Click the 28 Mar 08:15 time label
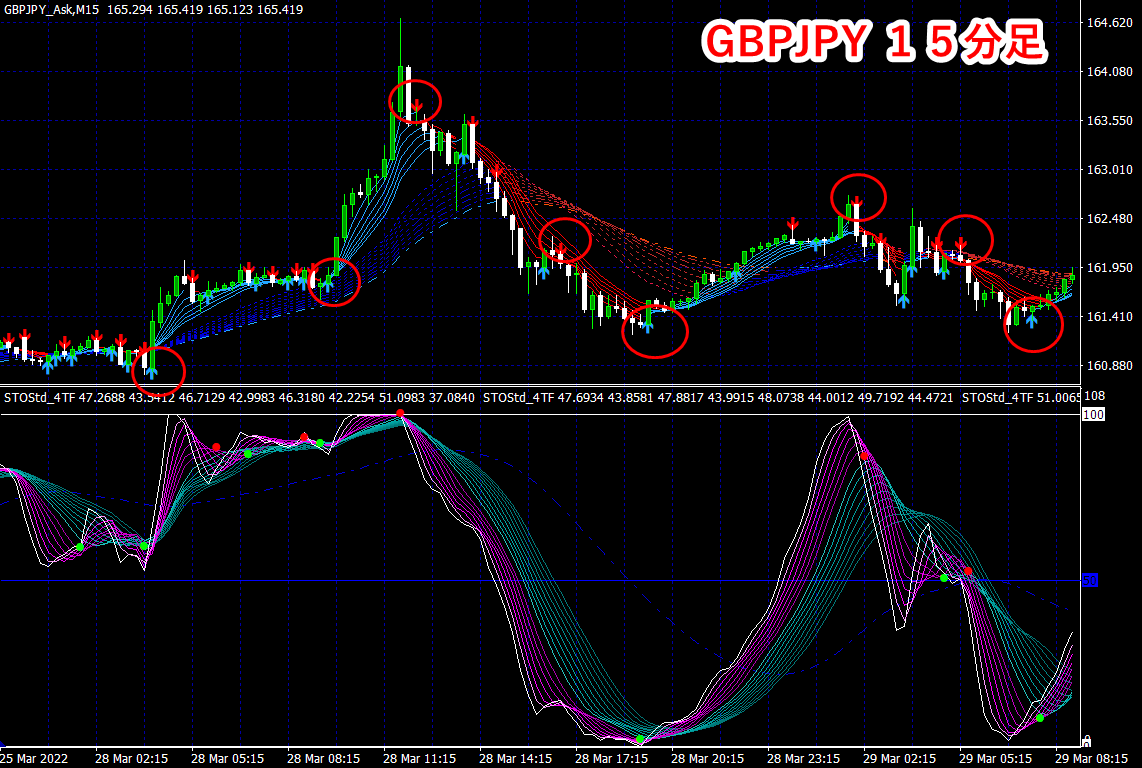 click(x=323, y=759)
